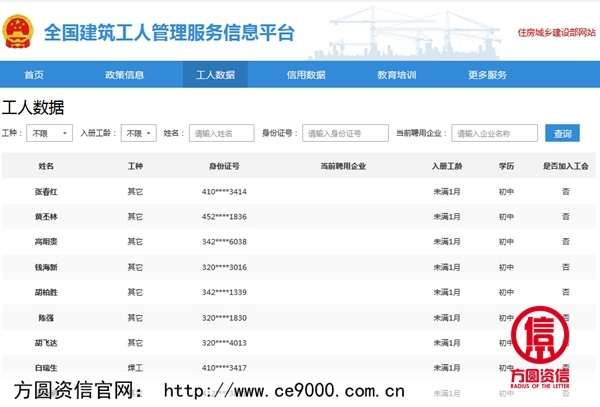Click ID number 410****3414

pyautogui.click(x=224, y=192)
